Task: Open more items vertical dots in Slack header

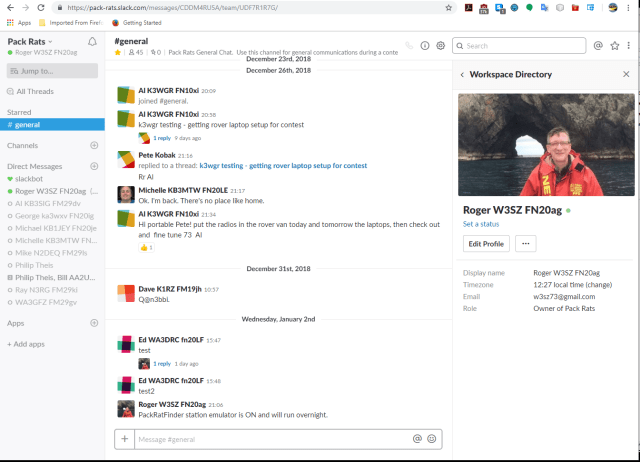Action: [x=629, y=46]
